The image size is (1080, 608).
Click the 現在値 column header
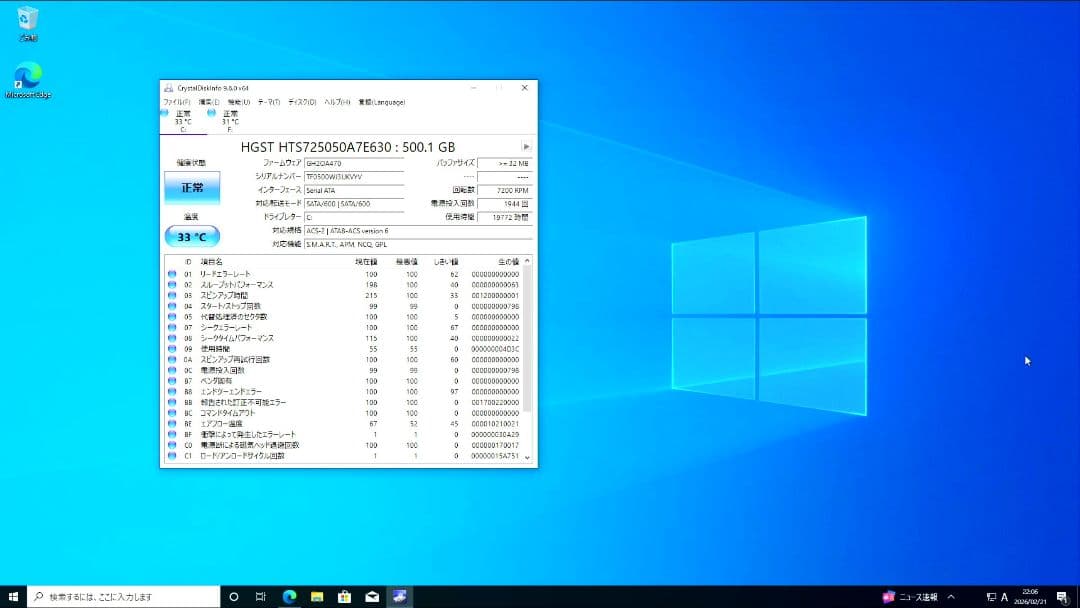click(x=366, y=262)
